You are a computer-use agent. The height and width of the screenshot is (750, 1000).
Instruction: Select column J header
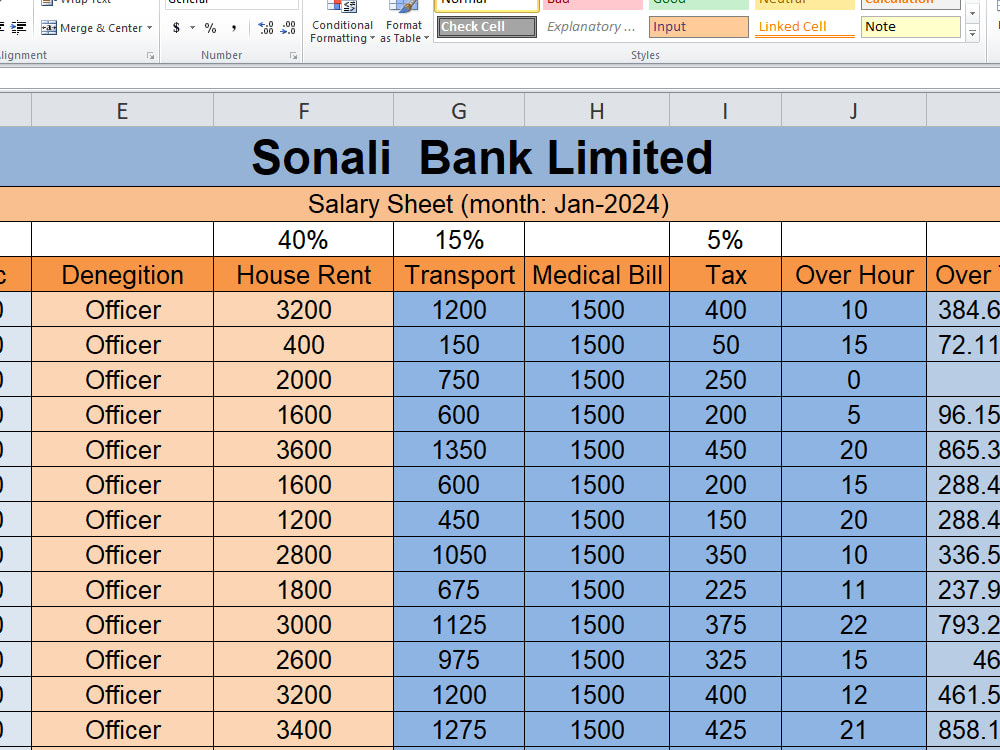pyautogui.click(x=854, y=110)
